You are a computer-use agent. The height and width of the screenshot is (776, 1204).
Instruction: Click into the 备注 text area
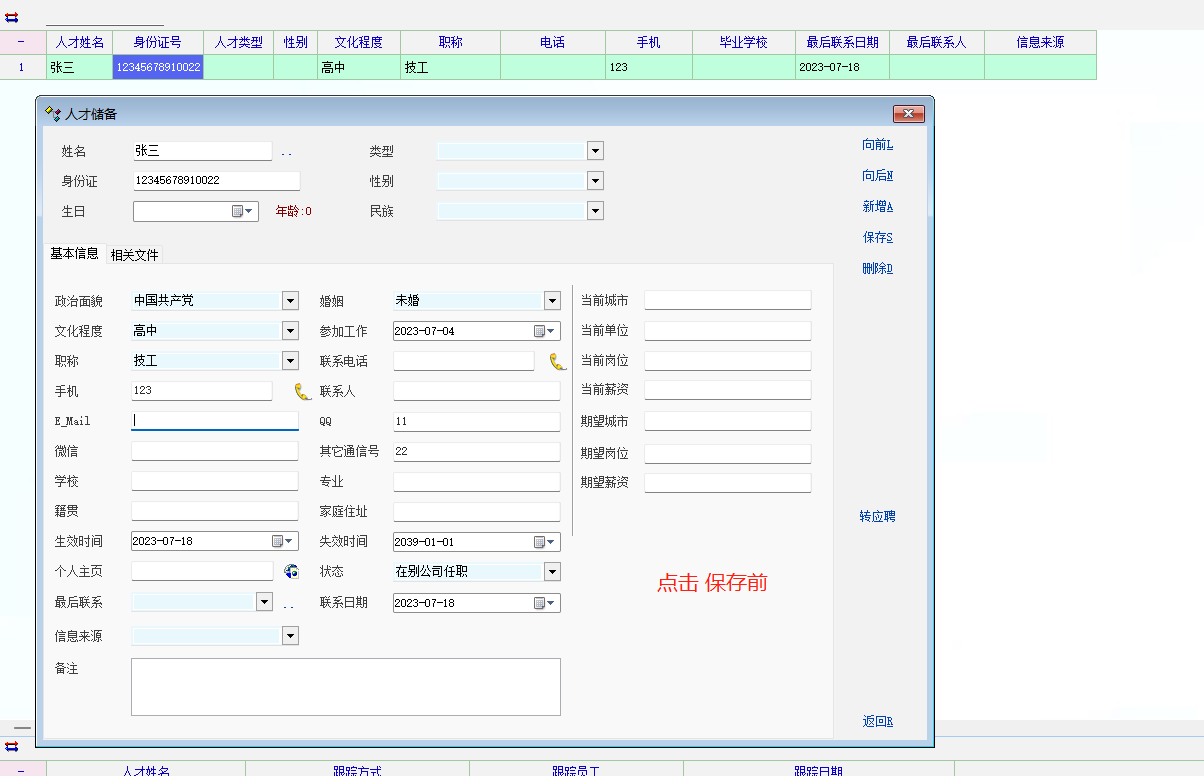tap(345, 686)
